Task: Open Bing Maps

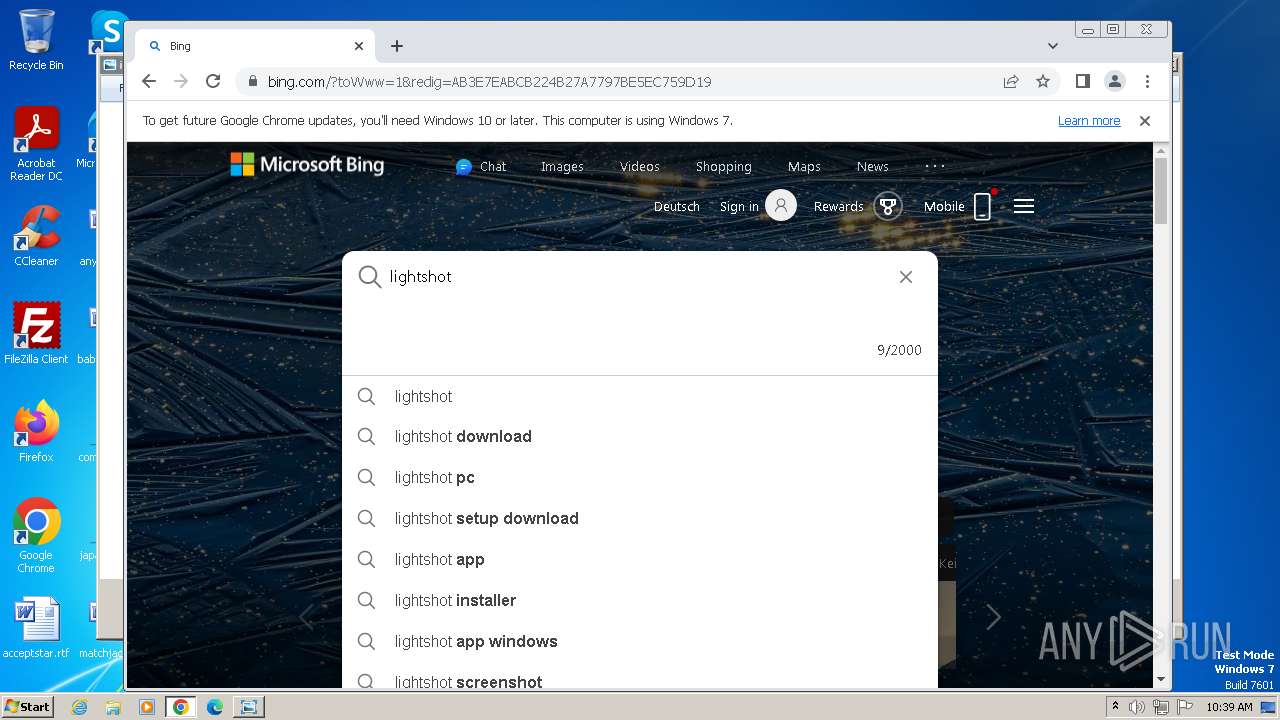Action: tap(804, 167)
